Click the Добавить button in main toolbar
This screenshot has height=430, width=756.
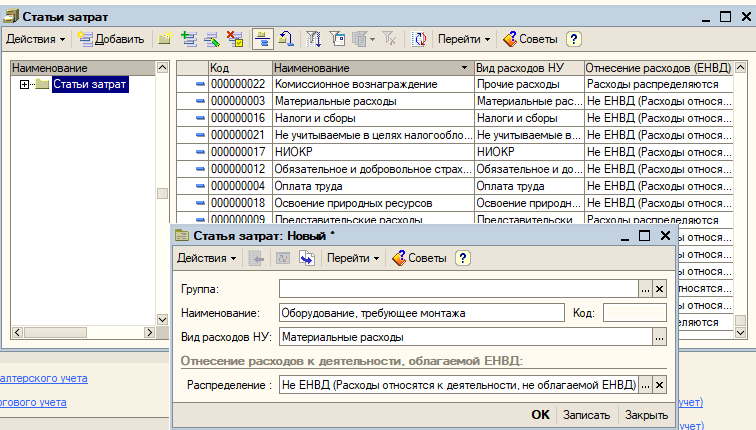pyautogui.click(x=111, y=39)
